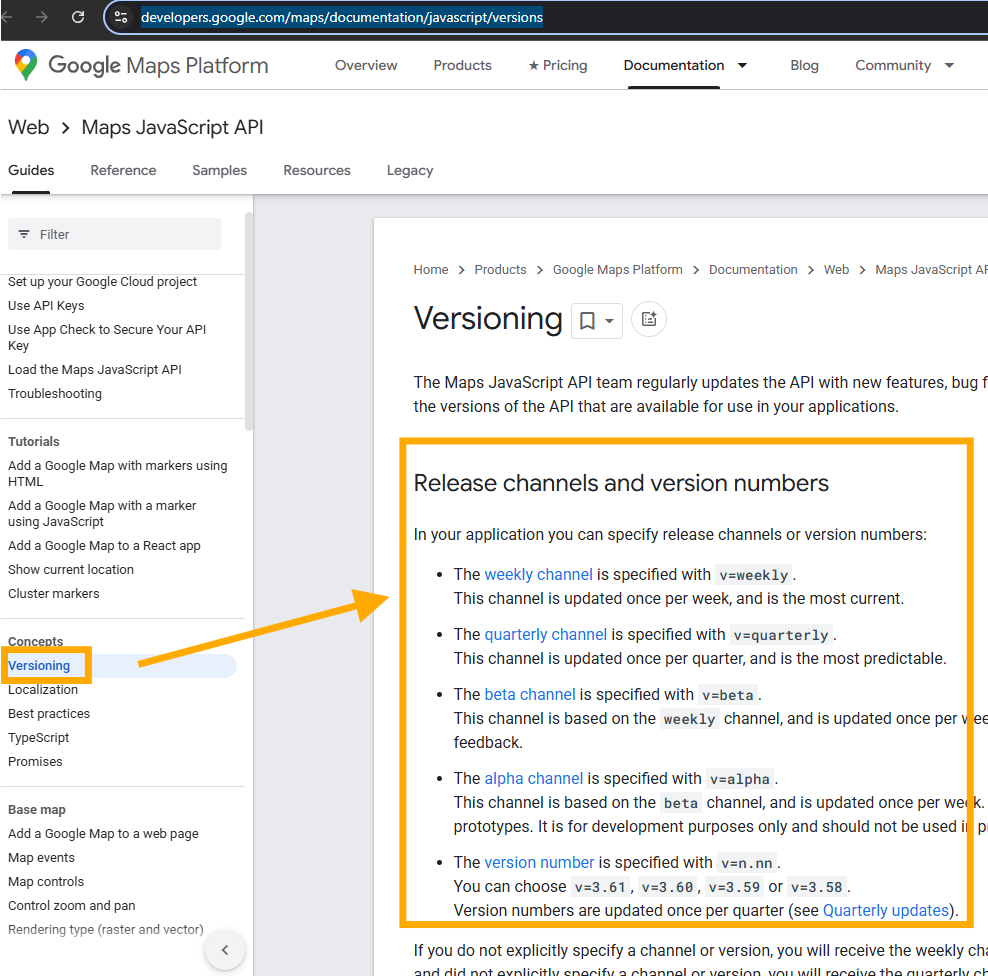
Task: Open Promises sidebar item
Action: (x=35, y=762)
